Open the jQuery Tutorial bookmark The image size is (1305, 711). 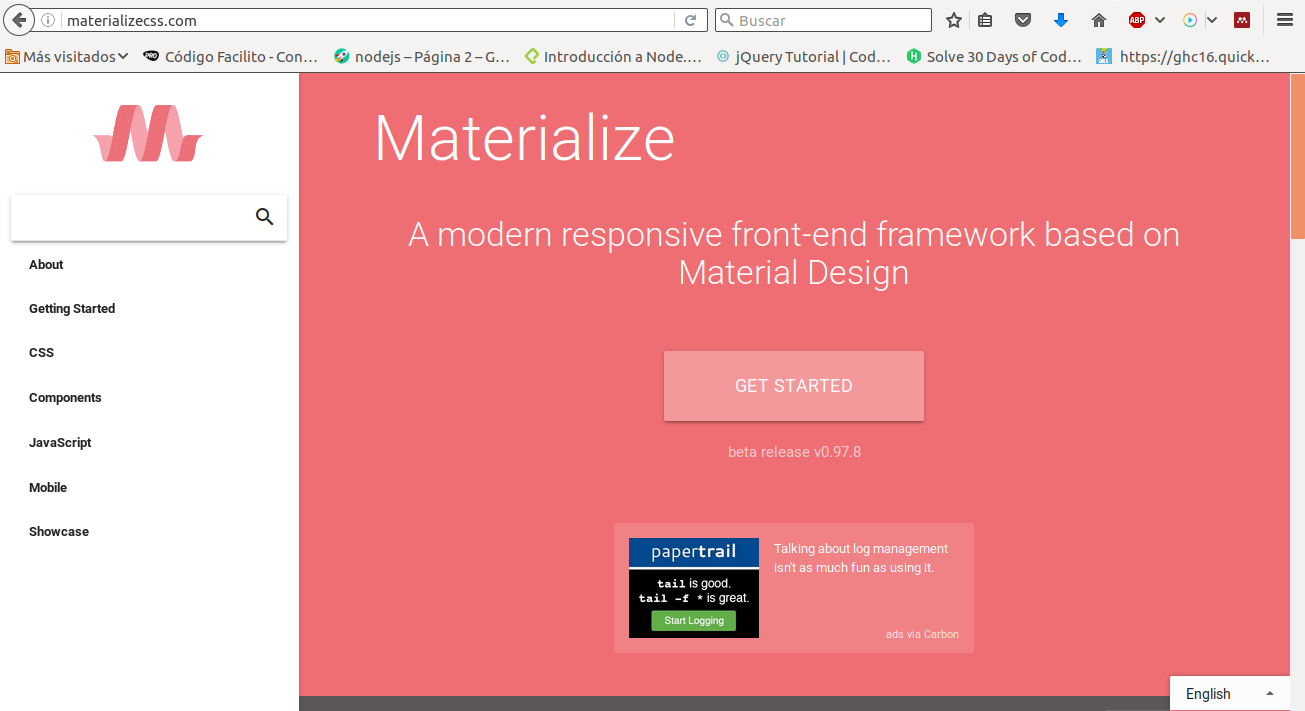tap(804, 57)
